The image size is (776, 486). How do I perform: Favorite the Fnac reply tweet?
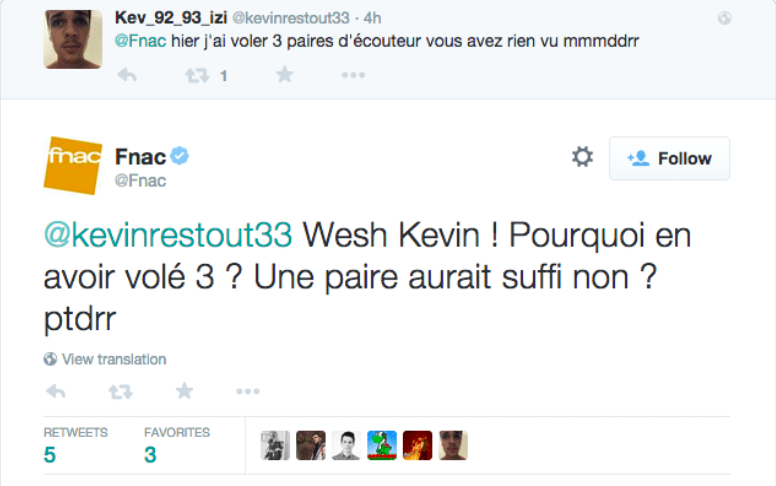[x=184, y=391]
